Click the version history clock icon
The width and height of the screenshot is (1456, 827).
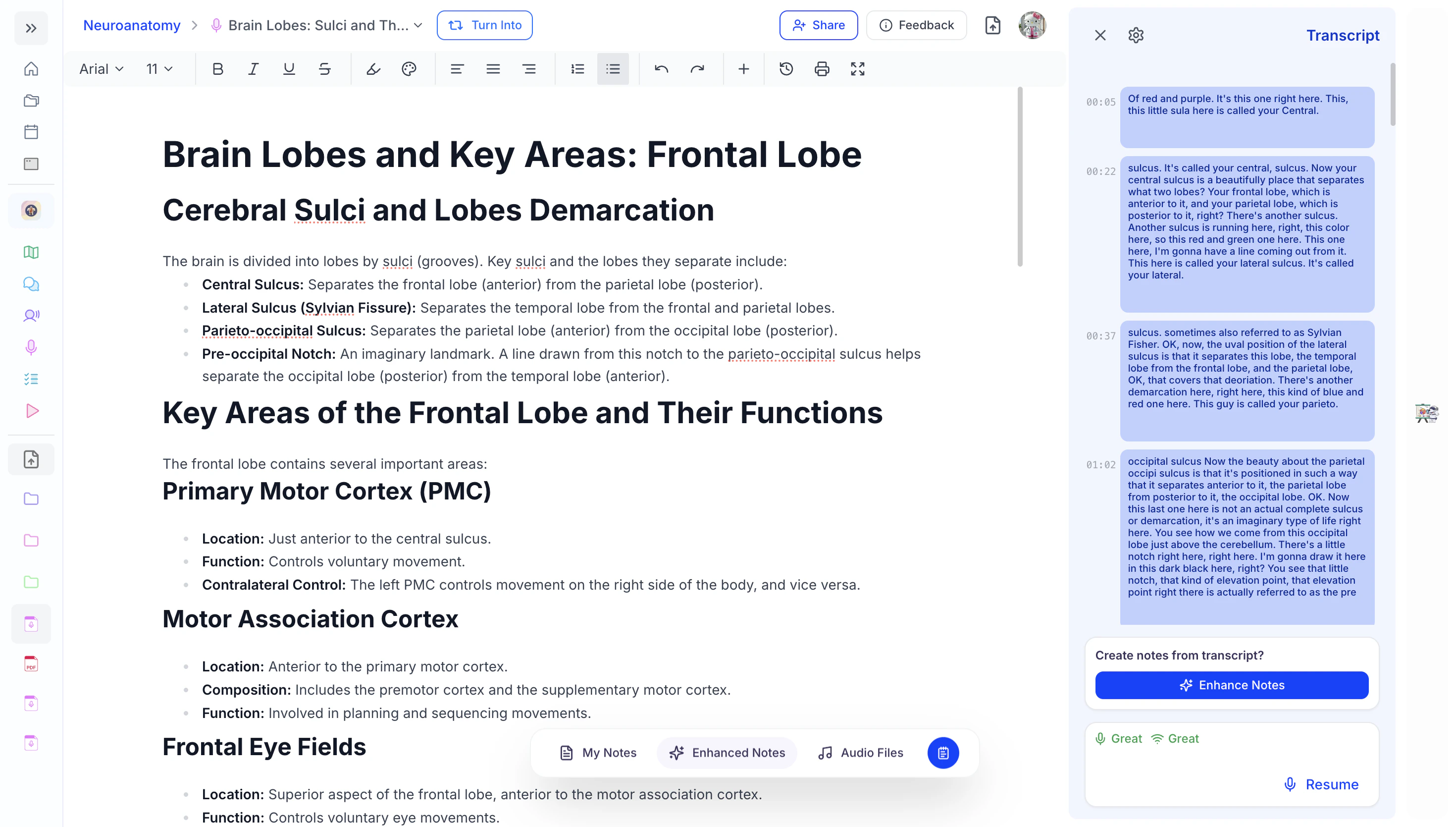pos(786,69)
